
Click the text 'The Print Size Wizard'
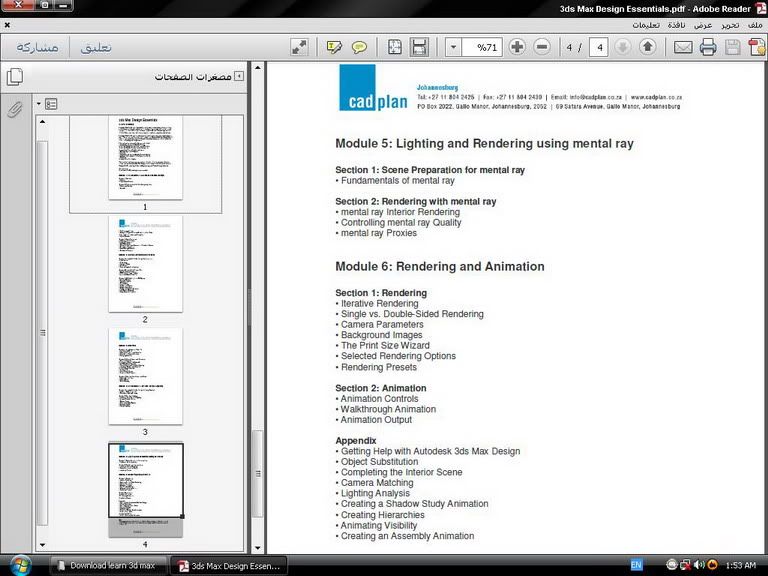(x=385, y=345)
